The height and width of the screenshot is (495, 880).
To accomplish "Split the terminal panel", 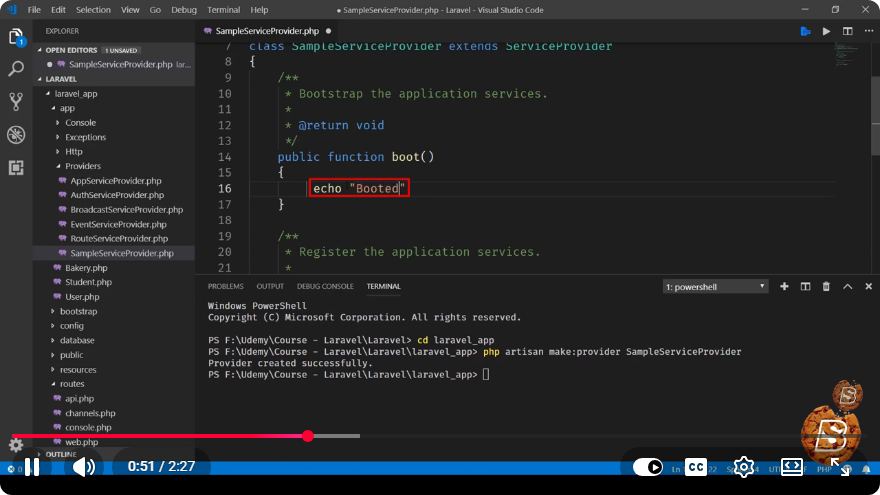I will (x=805, y=286).
